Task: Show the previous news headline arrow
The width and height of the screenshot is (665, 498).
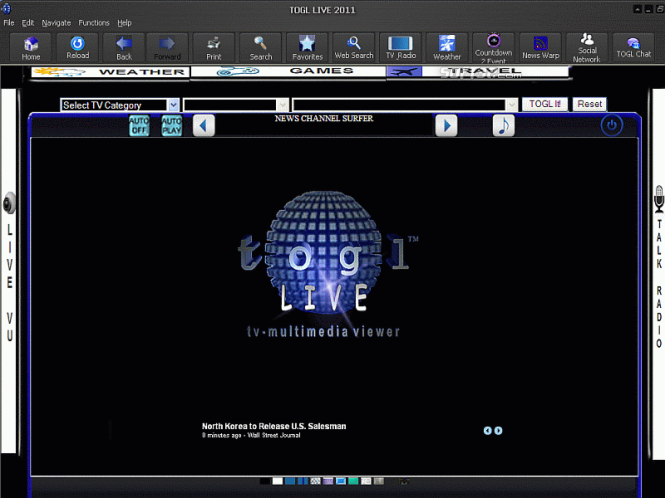Action: [487, 431]
